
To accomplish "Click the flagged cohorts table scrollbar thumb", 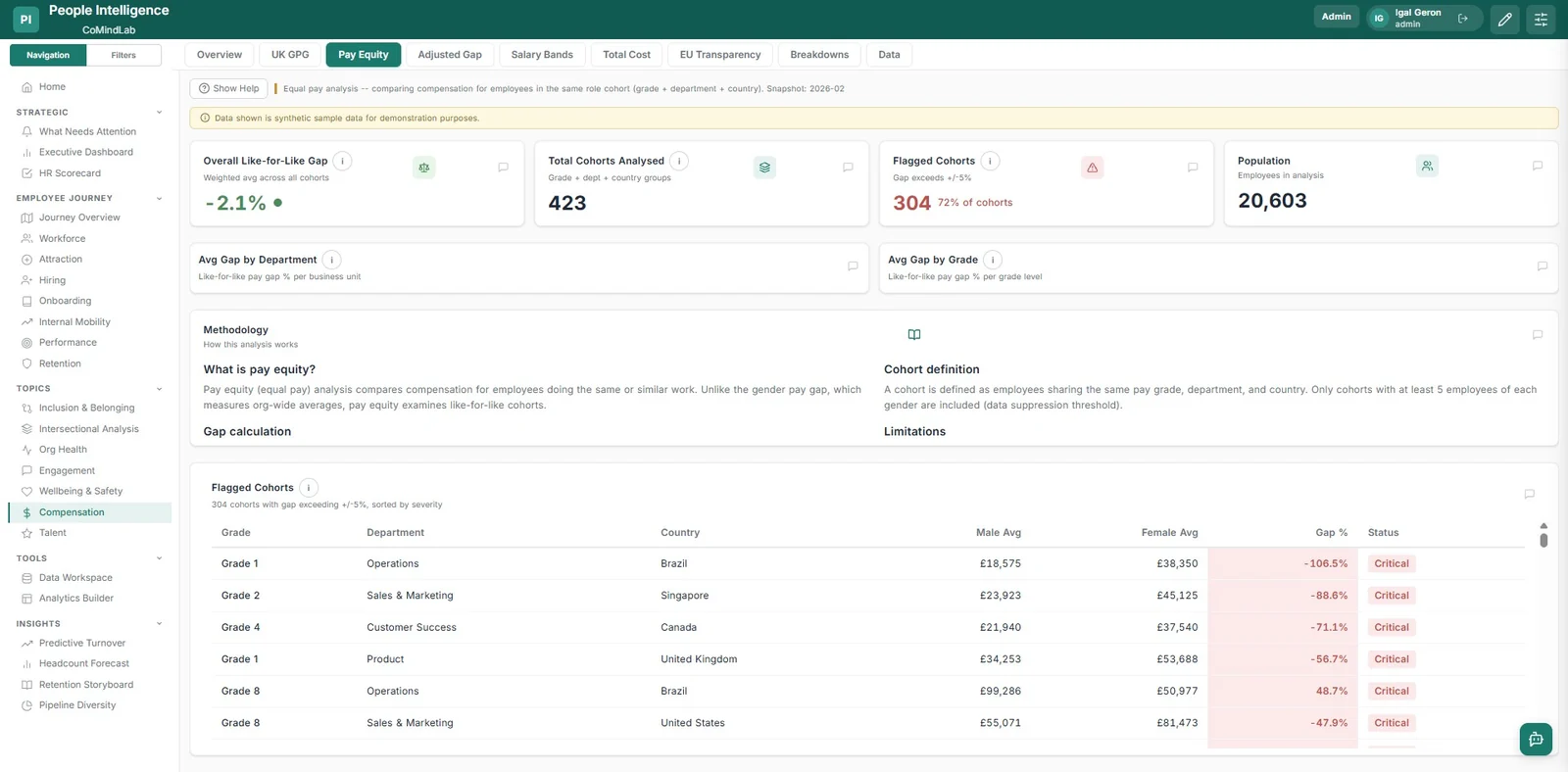I will coord(1543,540).
